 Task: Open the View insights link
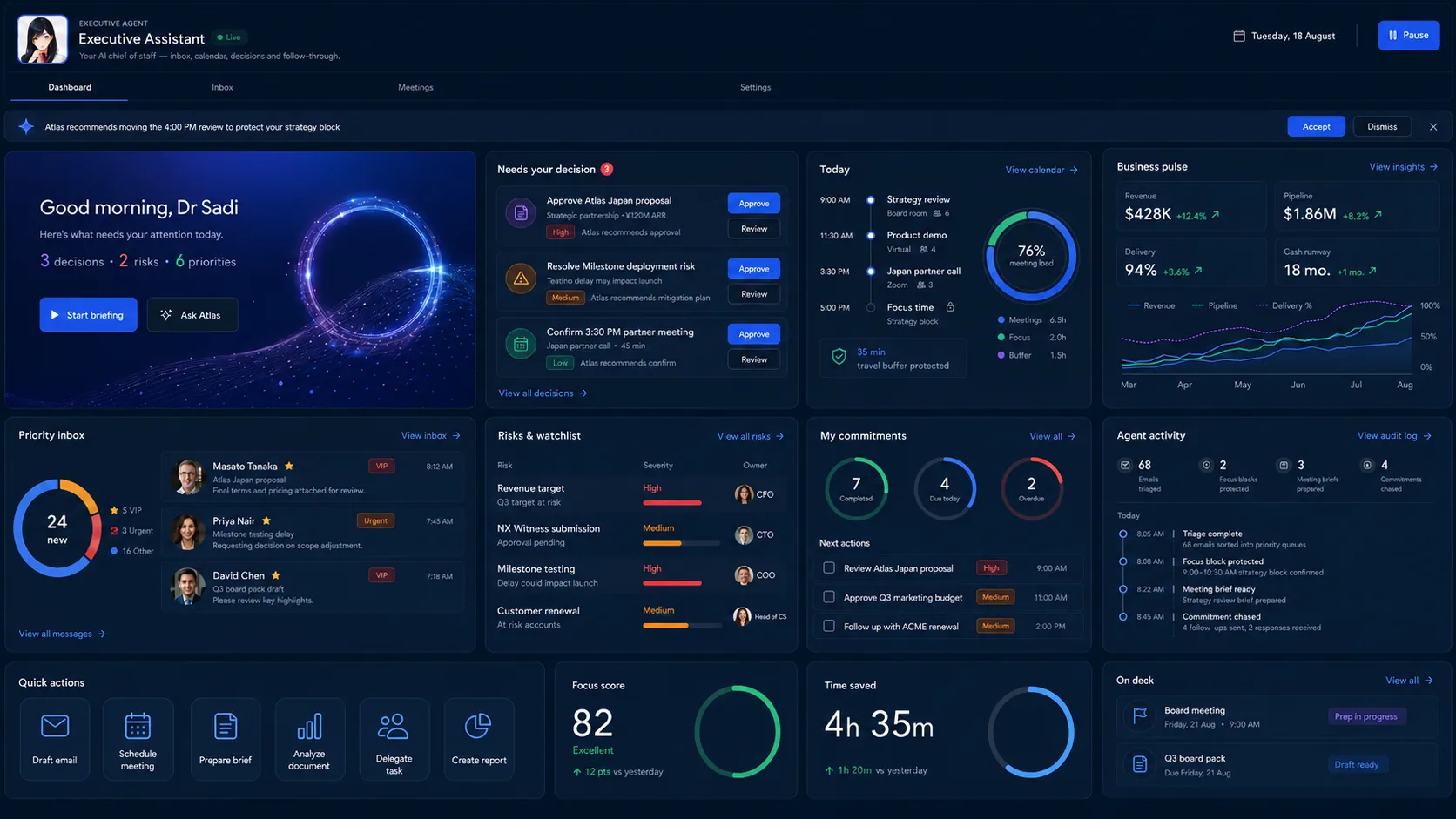1403,167
